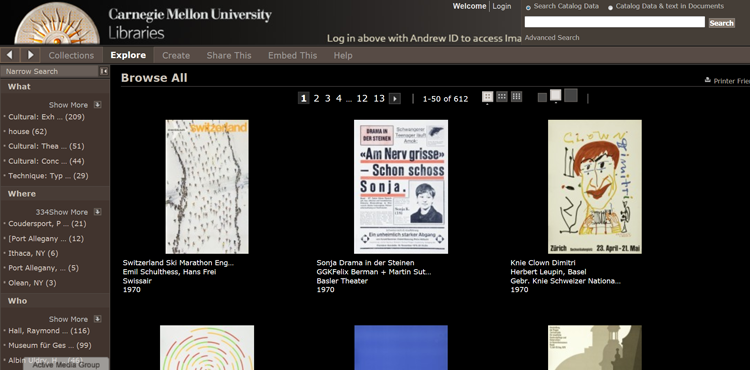Image resolution: width=750 pixels, height=370 pixels.
Task: Open the Explore tab
Action: click(128, 55)
